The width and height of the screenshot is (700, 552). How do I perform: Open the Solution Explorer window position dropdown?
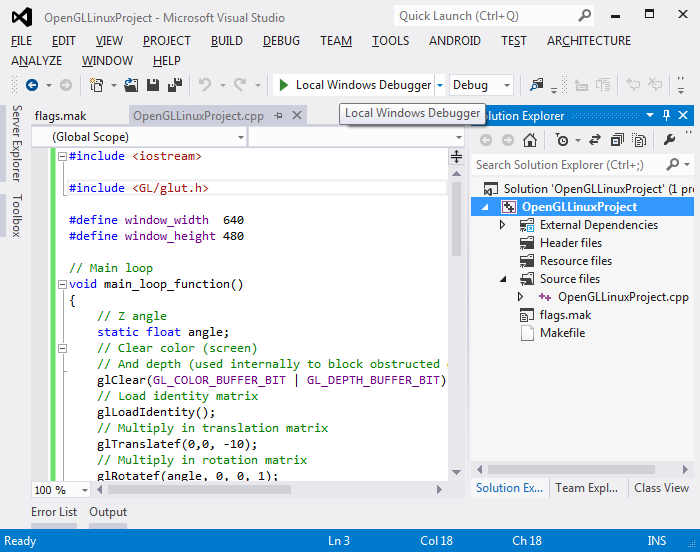click(650, 116)
